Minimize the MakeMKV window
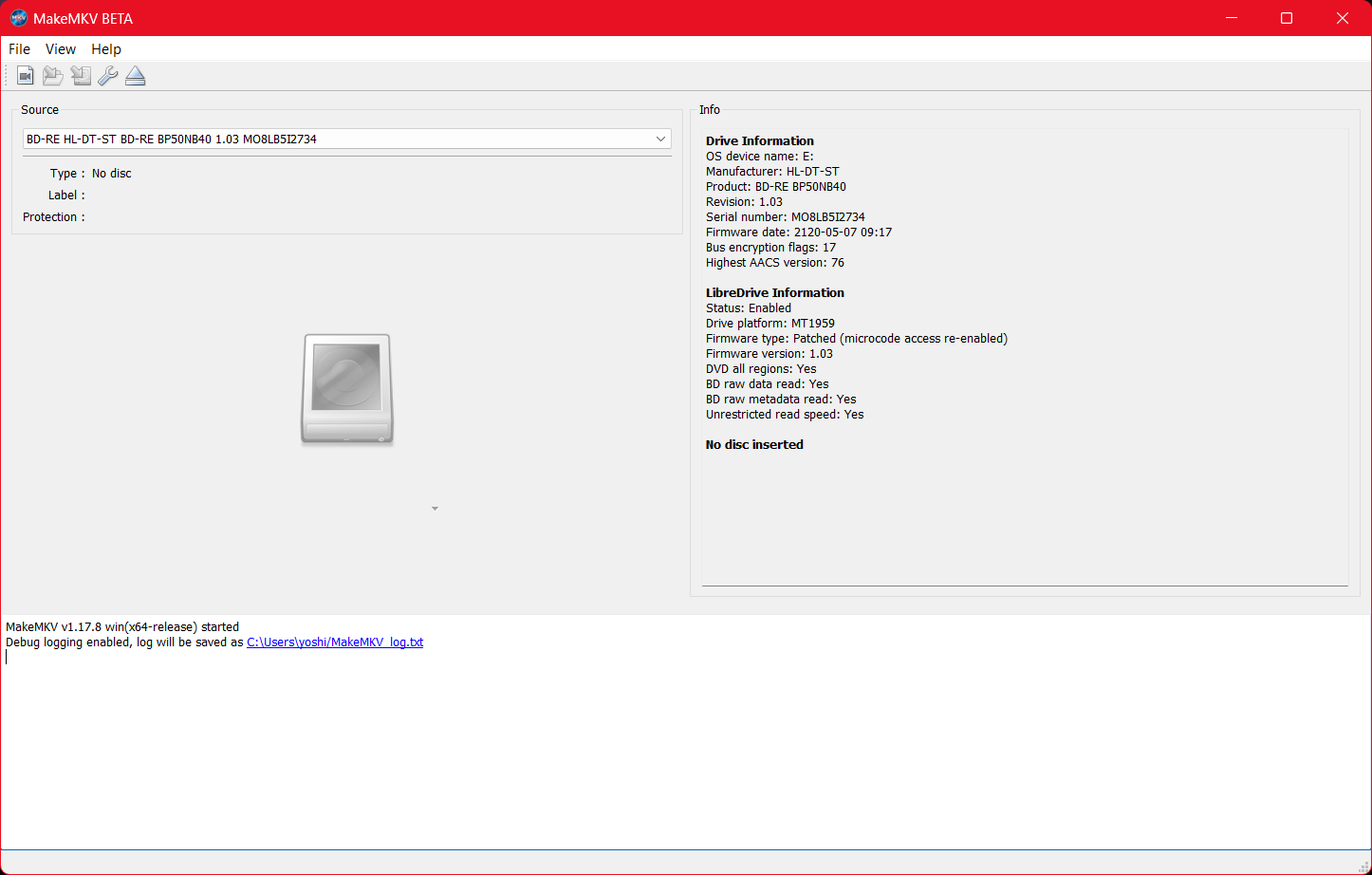1372x875 pixels. 1232,18
